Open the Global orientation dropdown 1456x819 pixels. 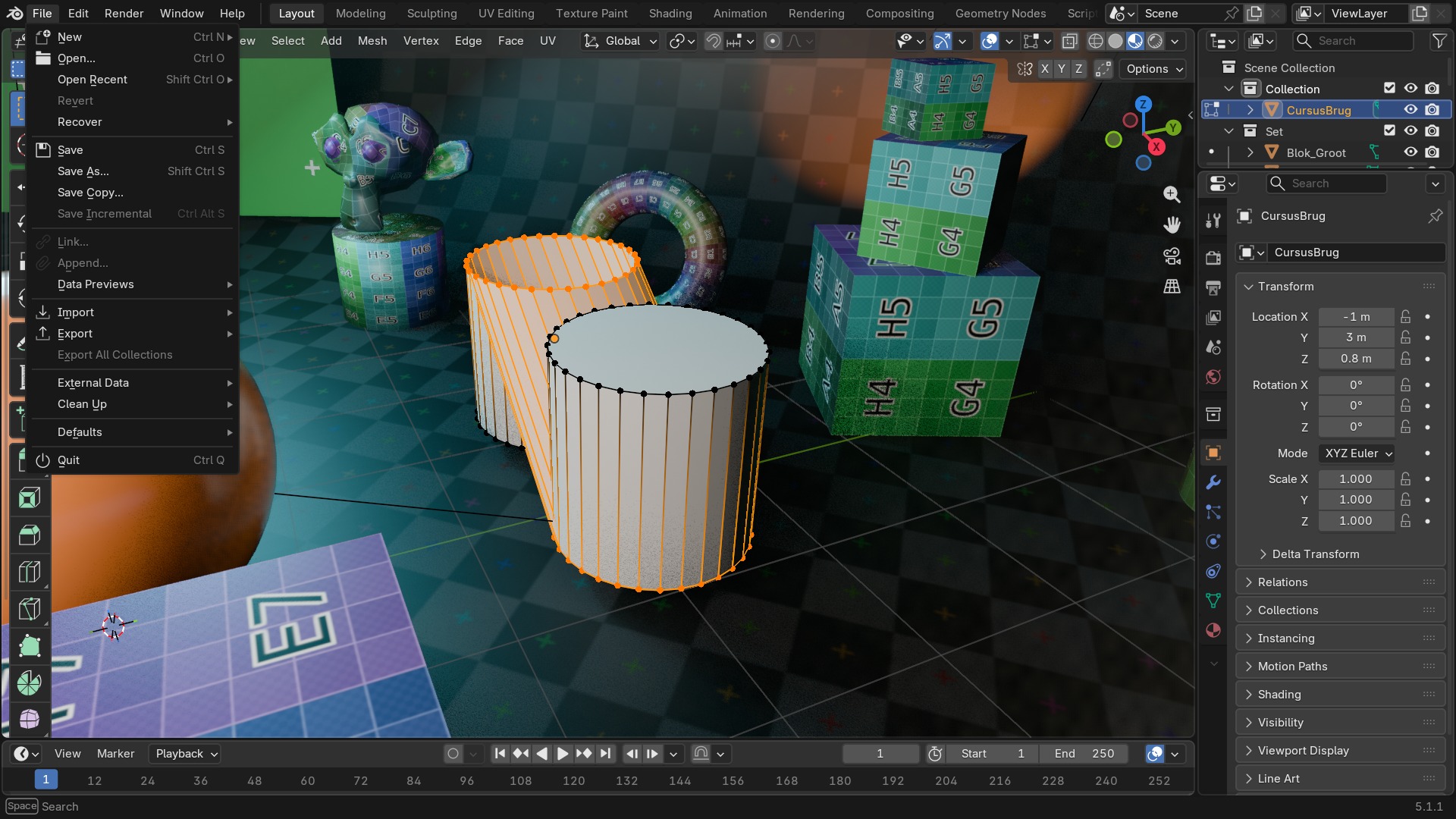[x=620, y=41]
